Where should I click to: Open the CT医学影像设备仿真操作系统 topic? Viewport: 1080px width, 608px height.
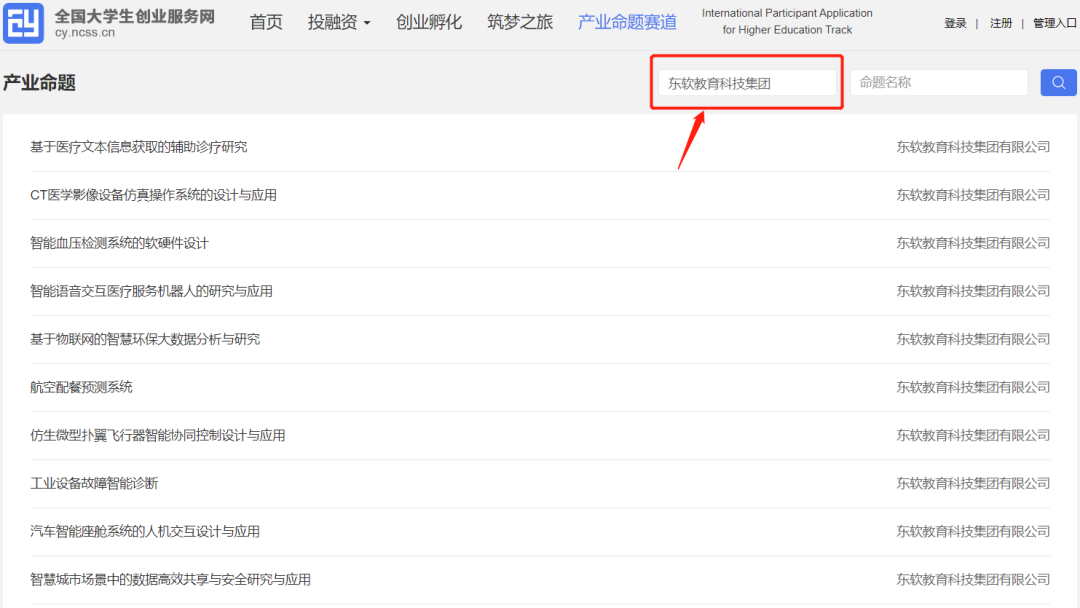(x=154, y=195)
